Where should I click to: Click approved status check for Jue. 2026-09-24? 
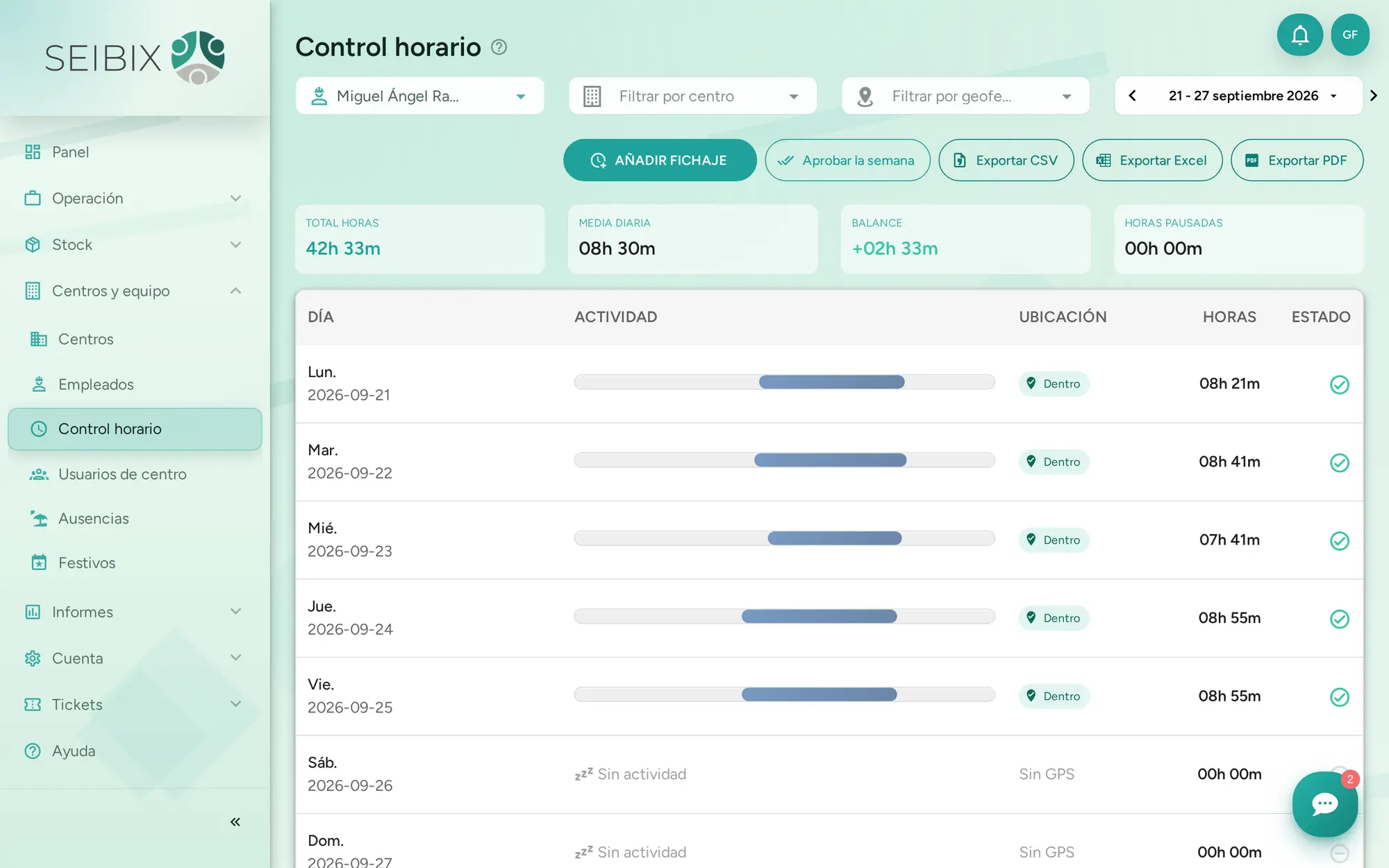pyautogui.click(x=1339, y=619)
